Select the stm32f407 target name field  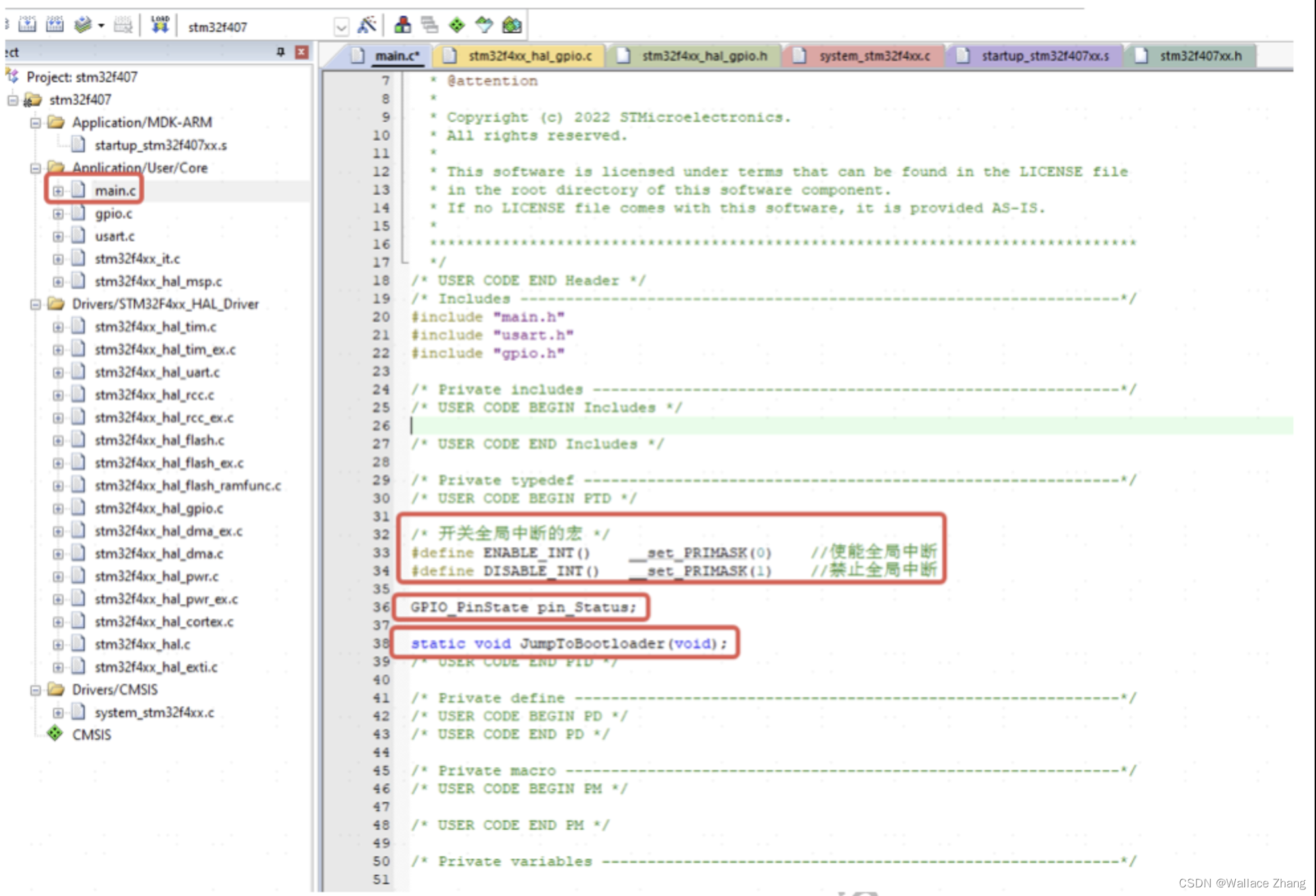219,27
